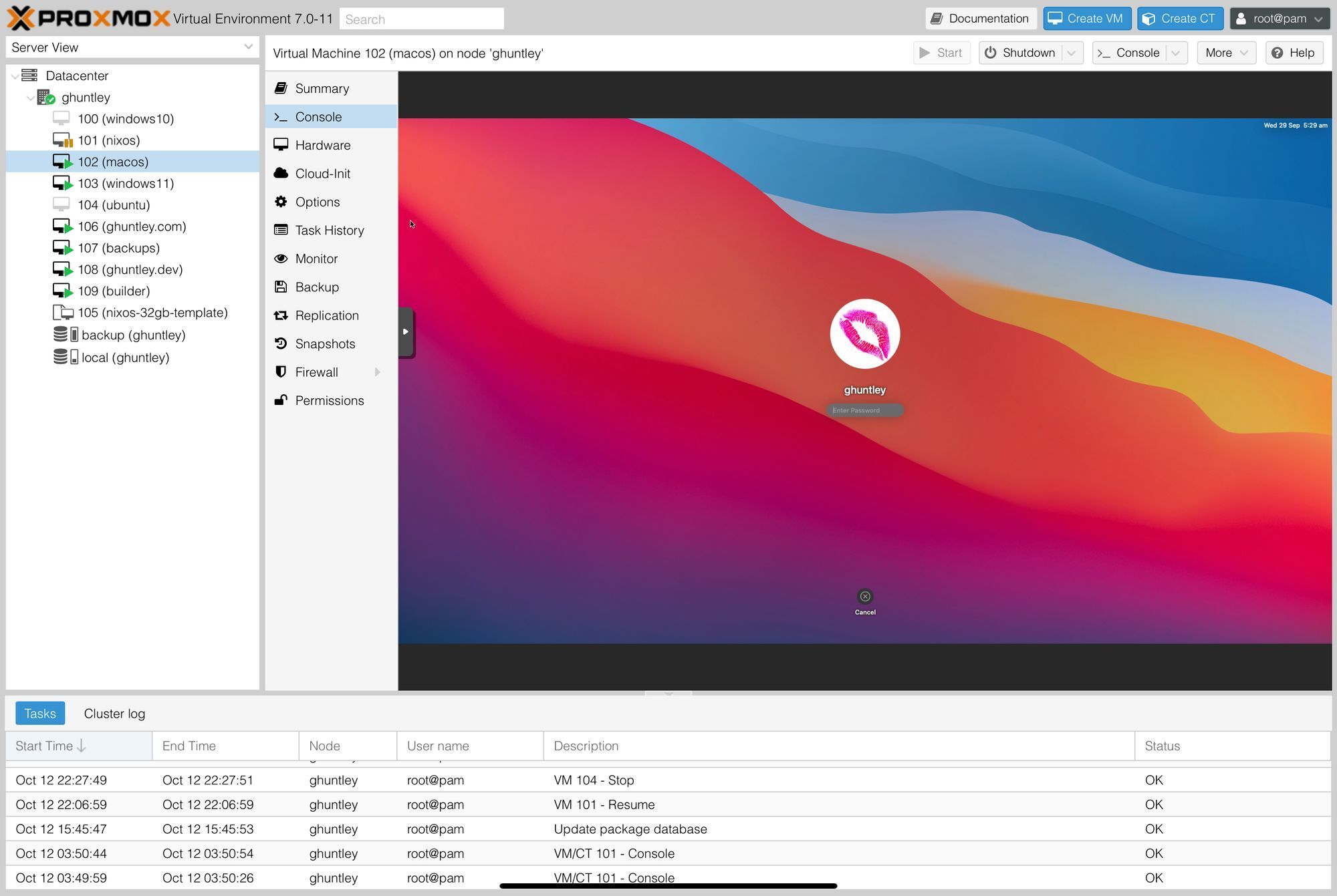Open the root@pam user menu

coord(1279,19)
